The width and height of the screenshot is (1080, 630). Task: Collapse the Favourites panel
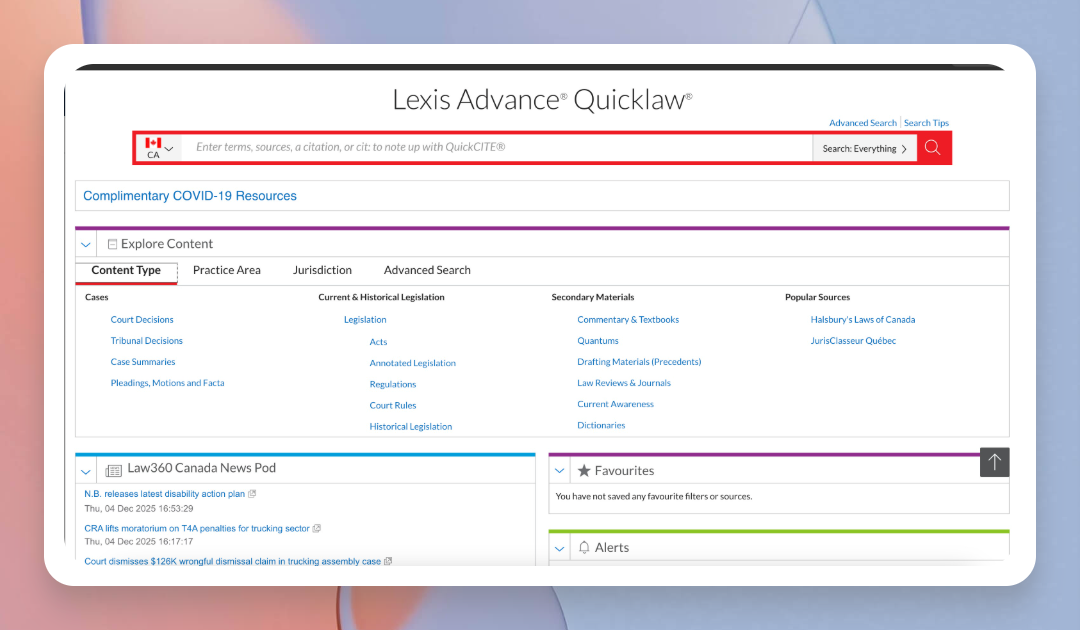click(560, 470)
